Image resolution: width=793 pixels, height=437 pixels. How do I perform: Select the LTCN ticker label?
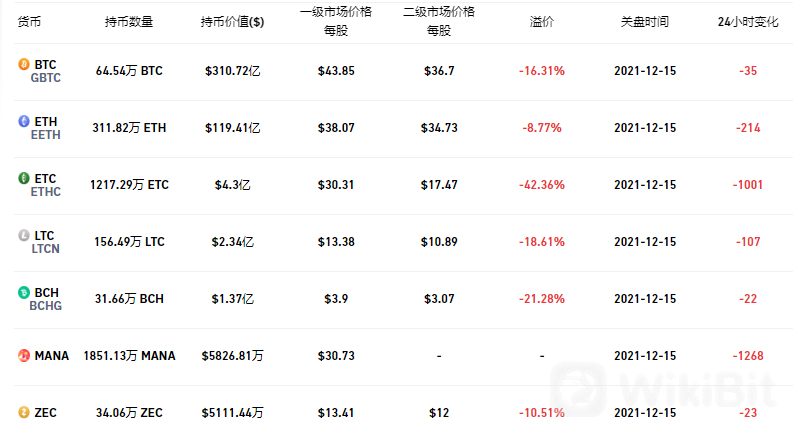[46, 249]
